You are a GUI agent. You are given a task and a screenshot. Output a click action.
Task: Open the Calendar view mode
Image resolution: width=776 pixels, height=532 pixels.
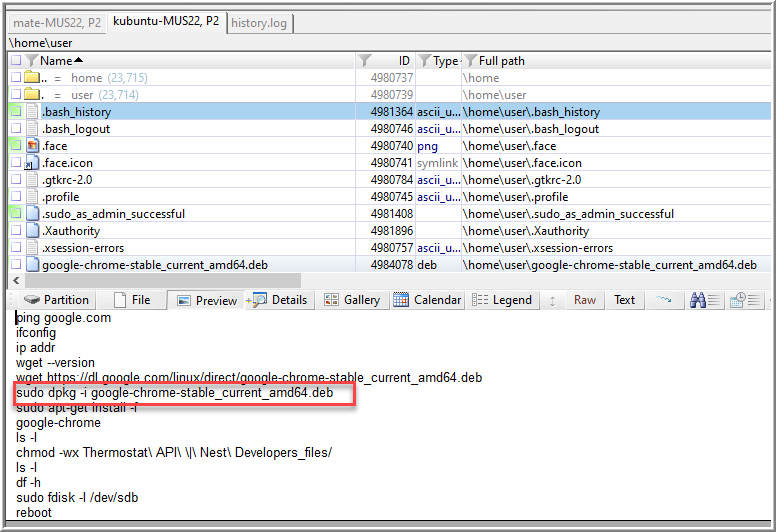click(x=427, y=300)
